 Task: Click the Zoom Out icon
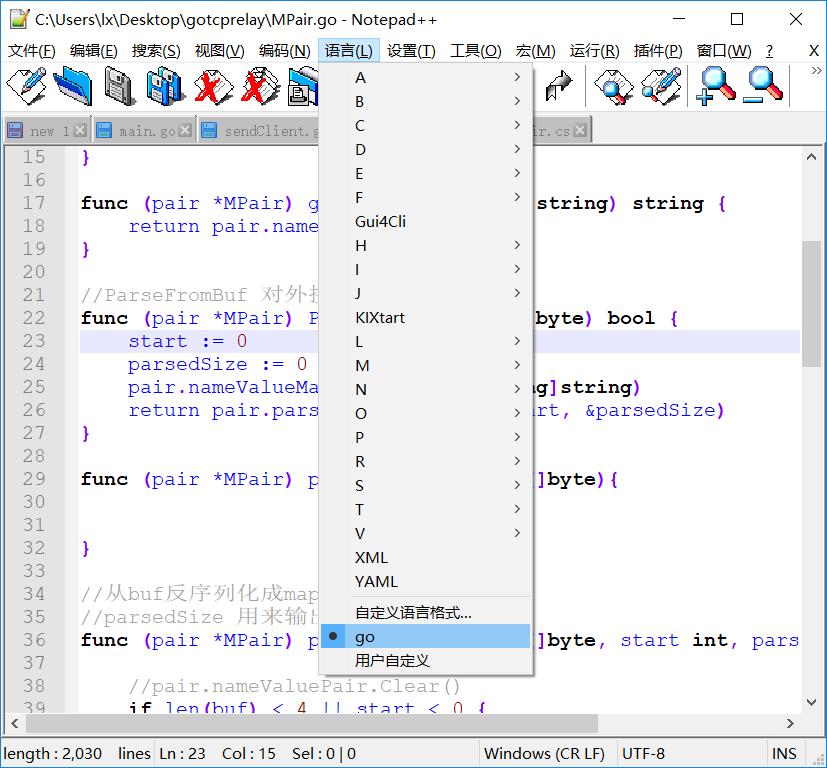pyautogui.click(x=763, y=86)
